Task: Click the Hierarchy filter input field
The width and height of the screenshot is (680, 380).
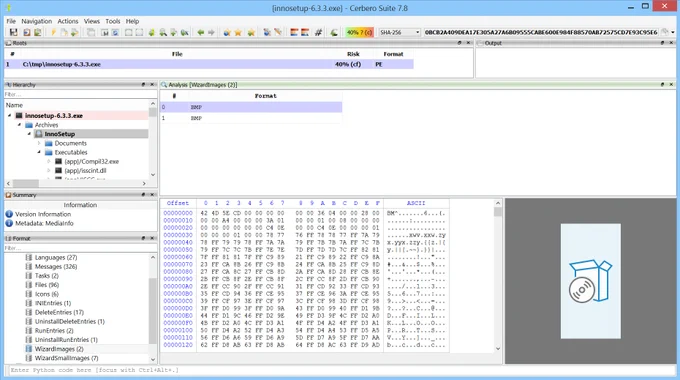Action: coord(80,94)
